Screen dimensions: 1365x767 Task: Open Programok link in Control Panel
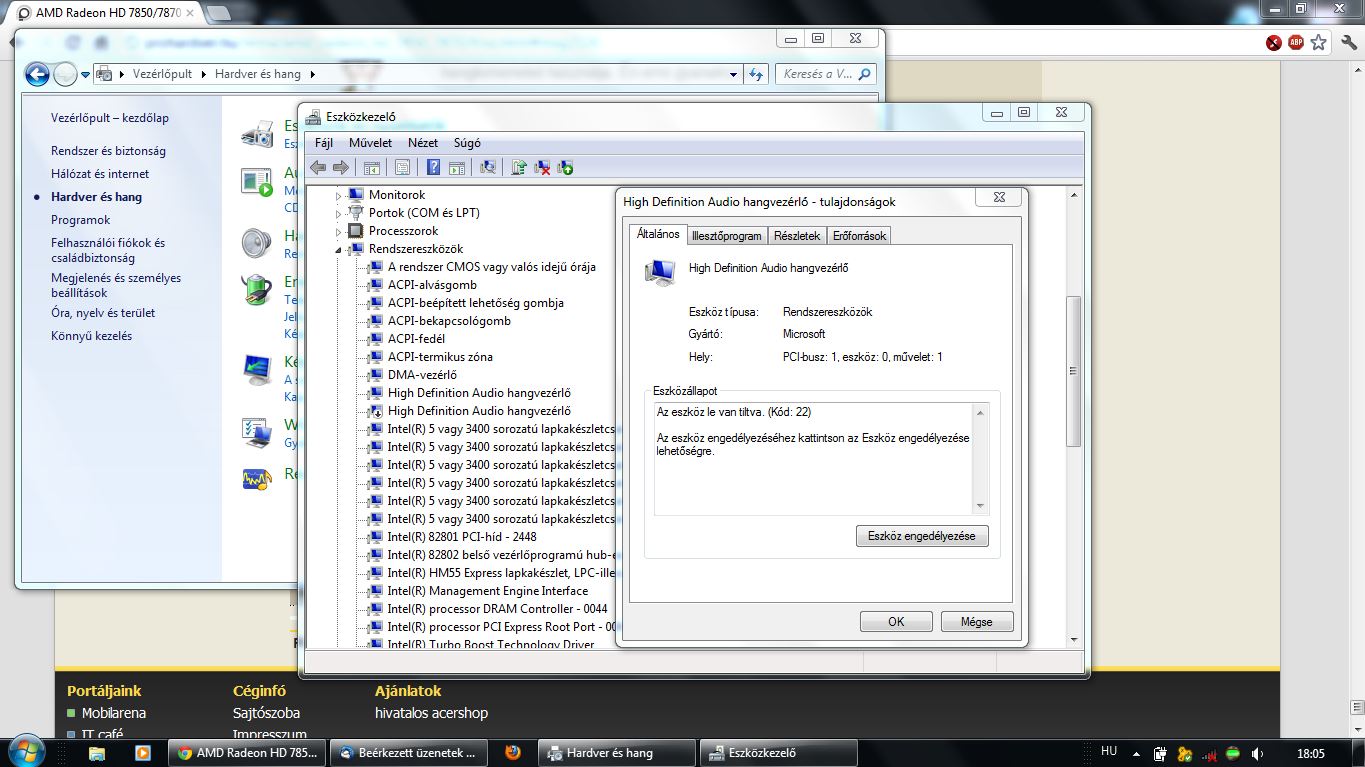coord(81,220)
